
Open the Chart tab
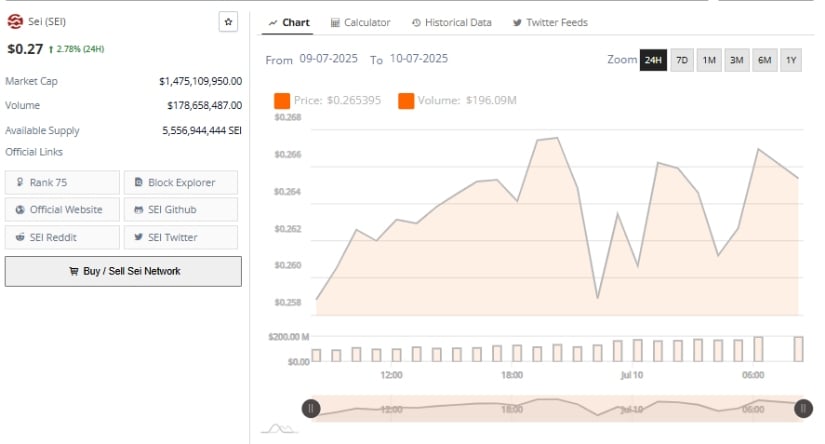click(288, 23)
